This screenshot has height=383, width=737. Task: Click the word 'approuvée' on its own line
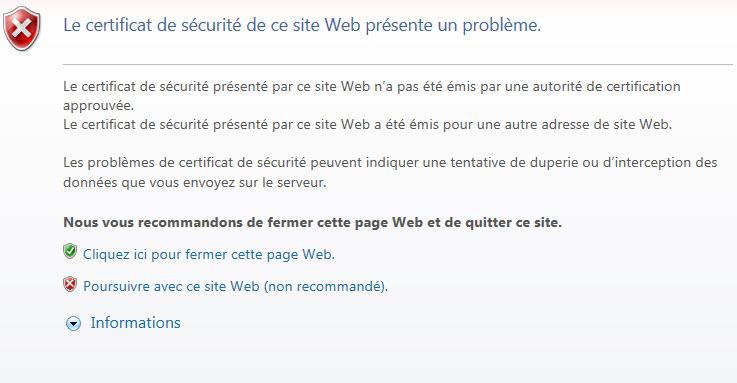click(x=99, y=106)
